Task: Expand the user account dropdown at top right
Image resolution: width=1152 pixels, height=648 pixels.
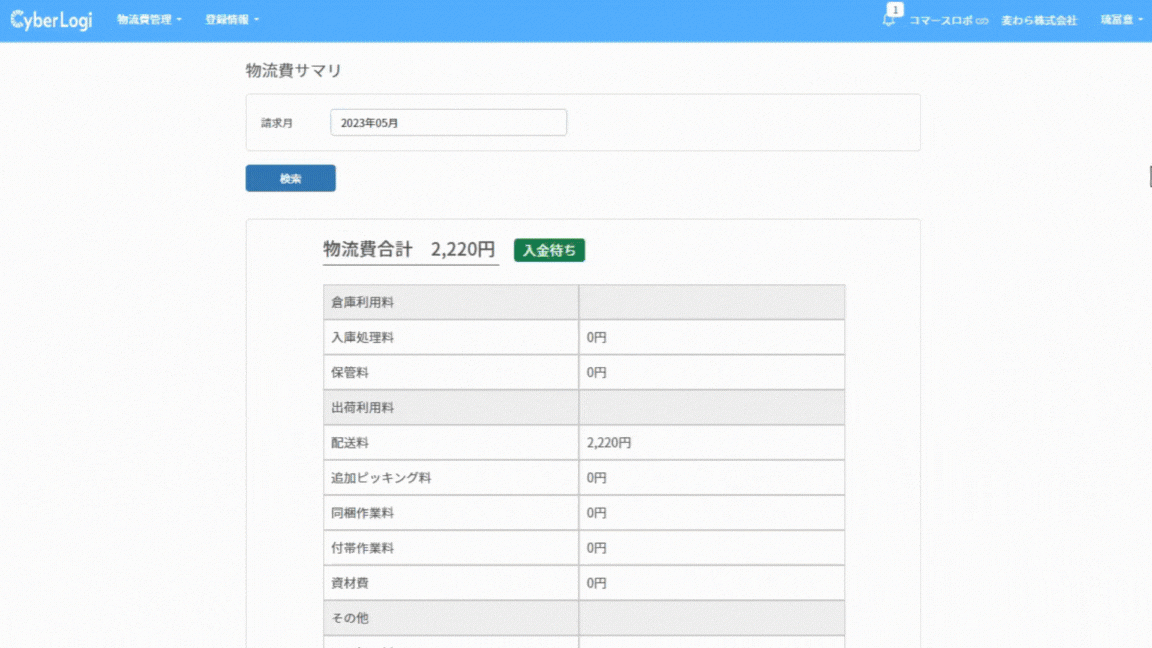Action: pyautogui.click(x=1121, y=20)
